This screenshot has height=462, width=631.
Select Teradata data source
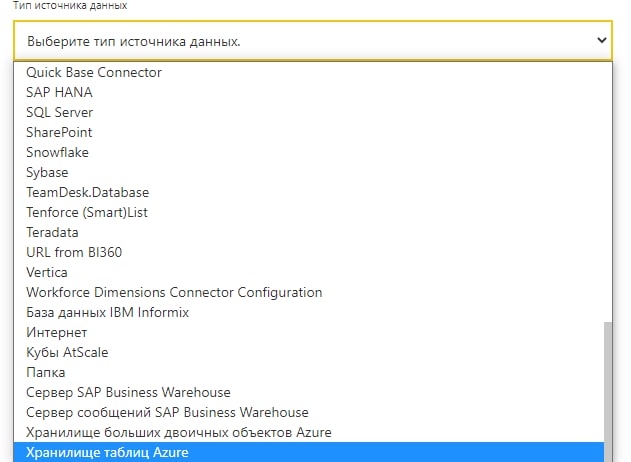[309, 233]
